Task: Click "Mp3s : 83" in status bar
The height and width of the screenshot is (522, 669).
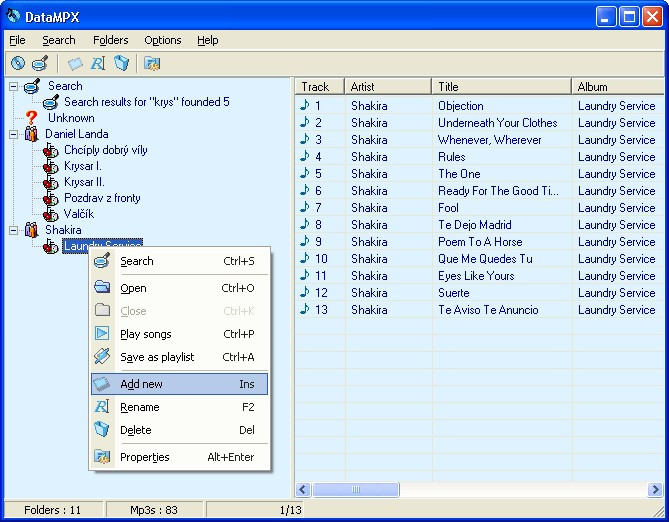Action: click(154, 510)
